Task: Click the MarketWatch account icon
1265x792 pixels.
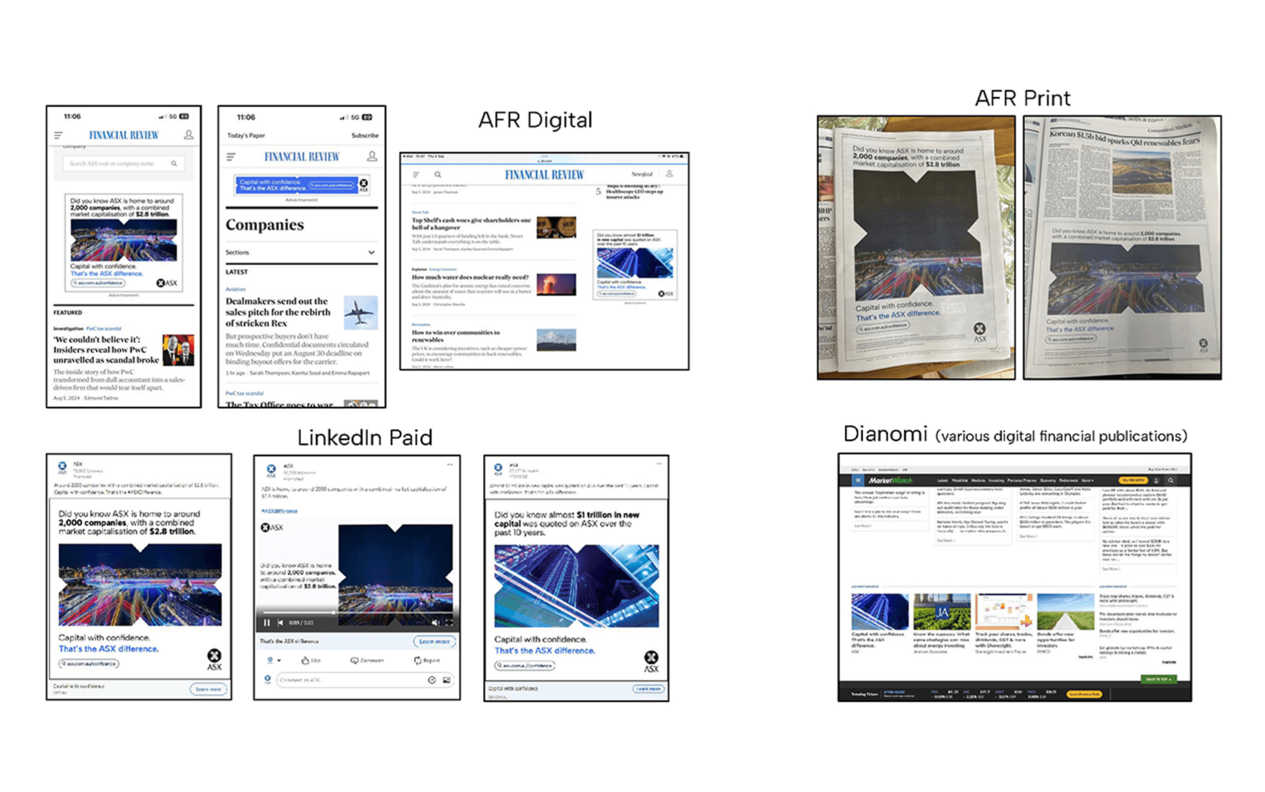Action: [1157, 480]
